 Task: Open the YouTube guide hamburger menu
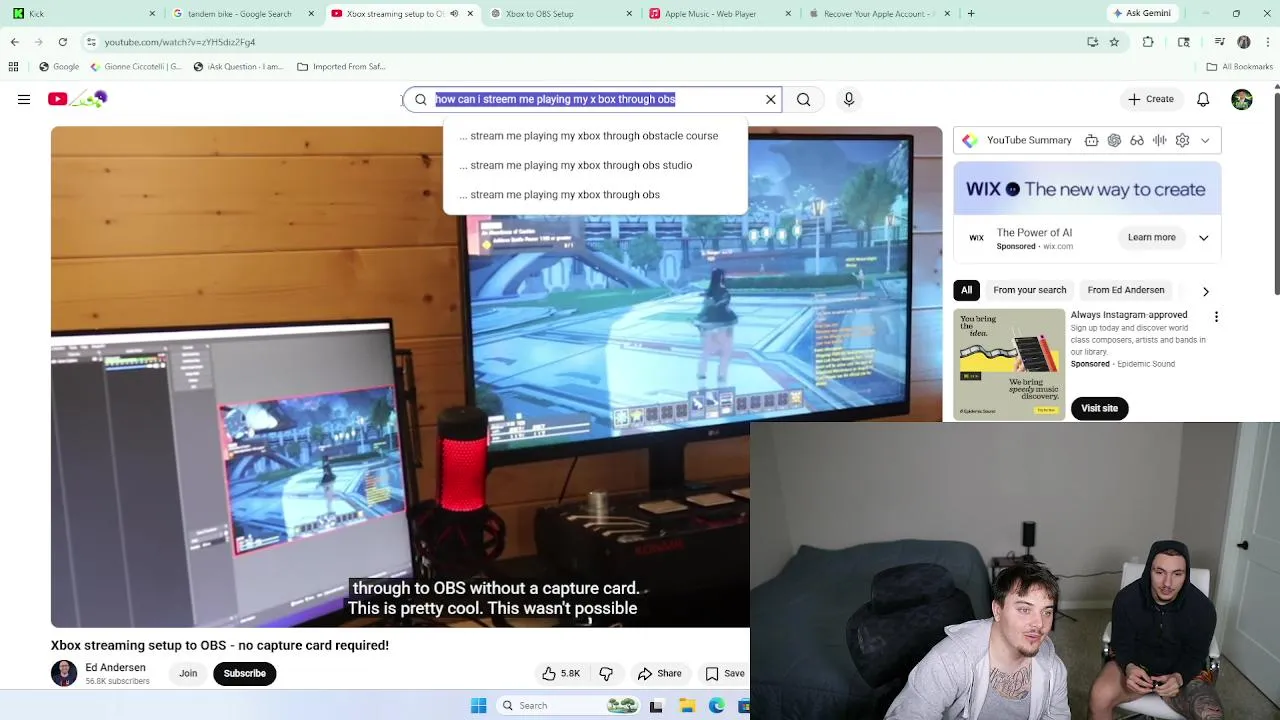tap(24, 99)
